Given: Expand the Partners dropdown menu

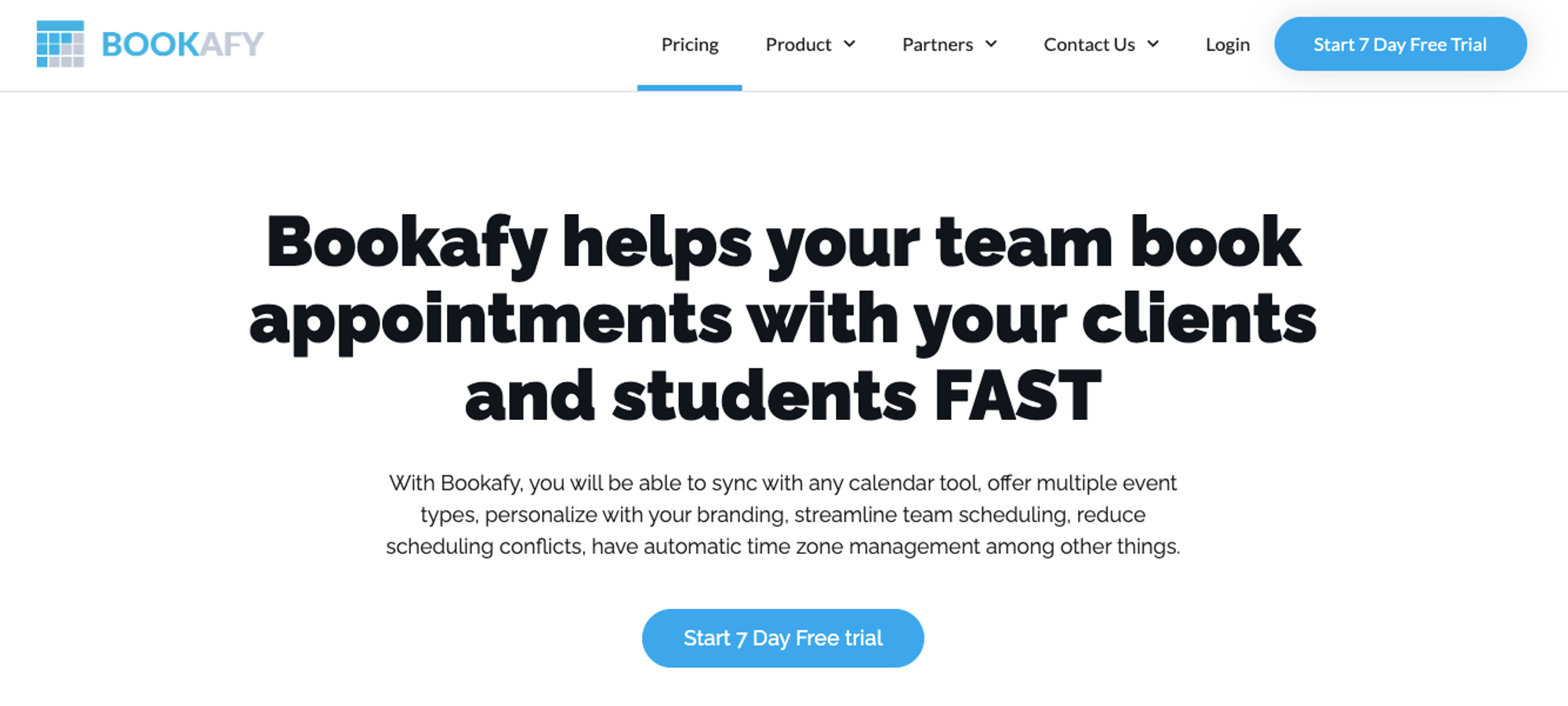Looking at the screenshot, I should point(937,45).
